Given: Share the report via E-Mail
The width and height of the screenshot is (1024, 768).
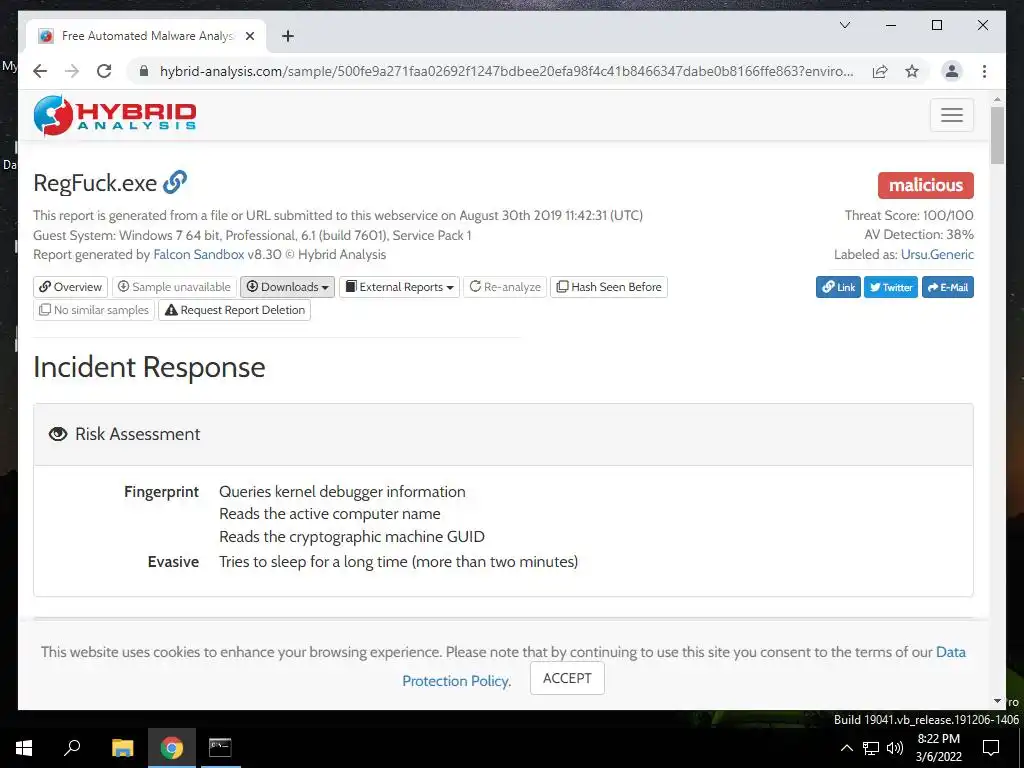Looking at the screenshot, I should coord(948,287).
